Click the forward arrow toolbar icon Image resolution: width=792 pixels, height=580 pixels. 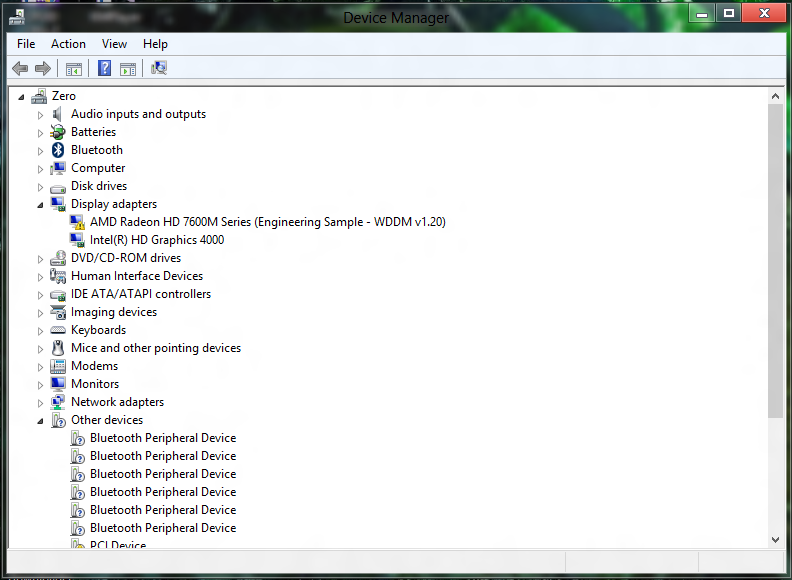click(x=43, y=68)
